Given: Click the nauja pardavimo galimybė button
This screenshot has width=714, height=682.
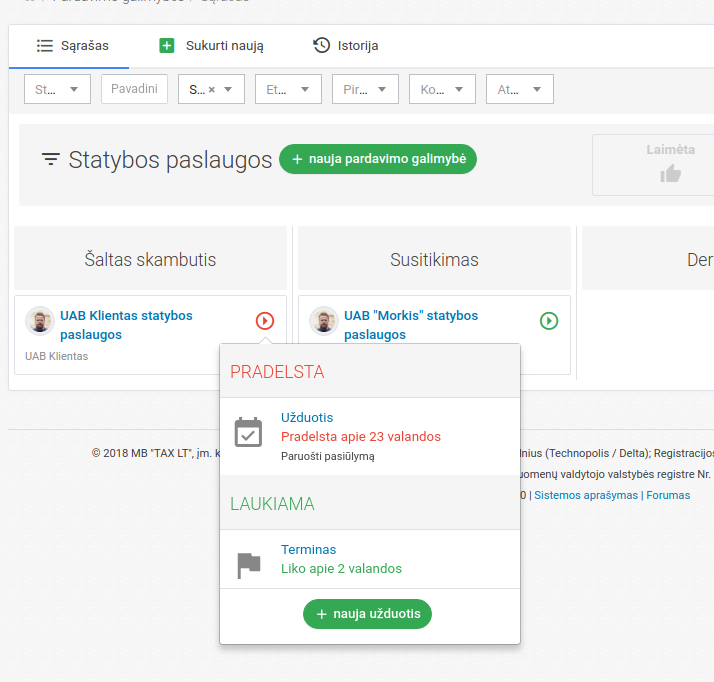Looking at the screenshot, I should [378, 159].
